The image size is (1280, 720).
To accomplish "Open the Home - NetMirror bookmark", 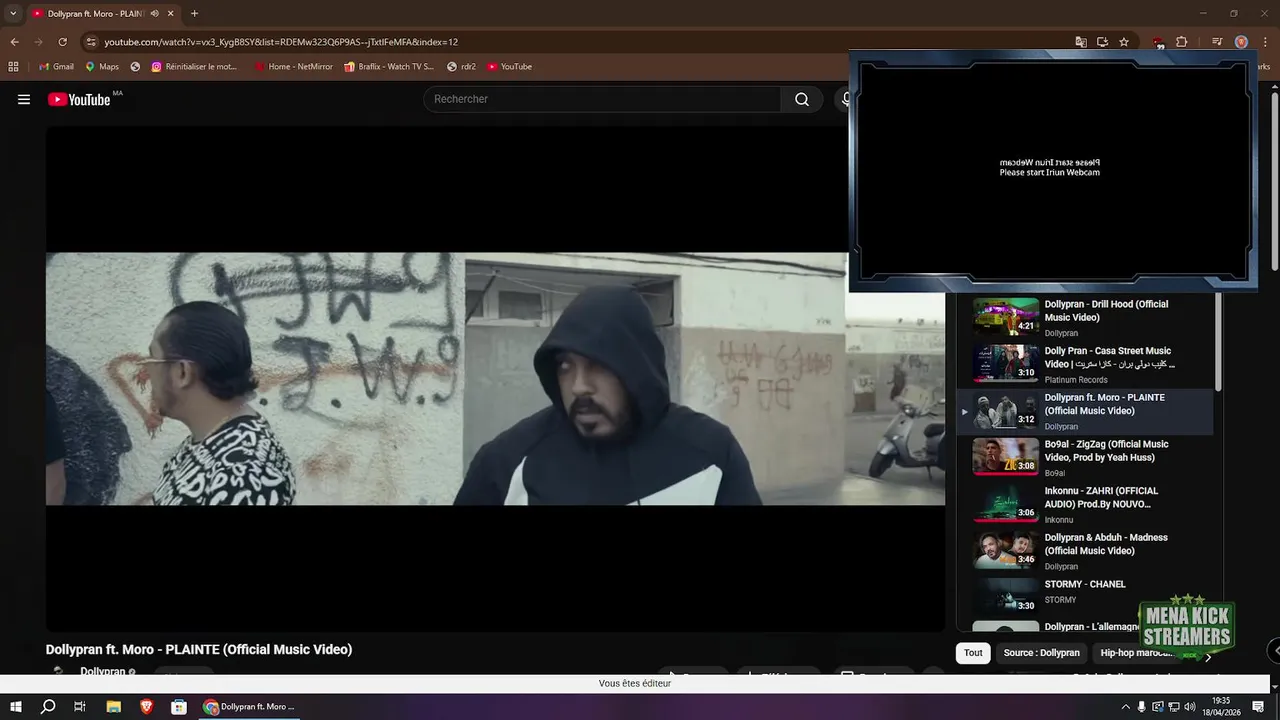I will (x=293, y=67).
